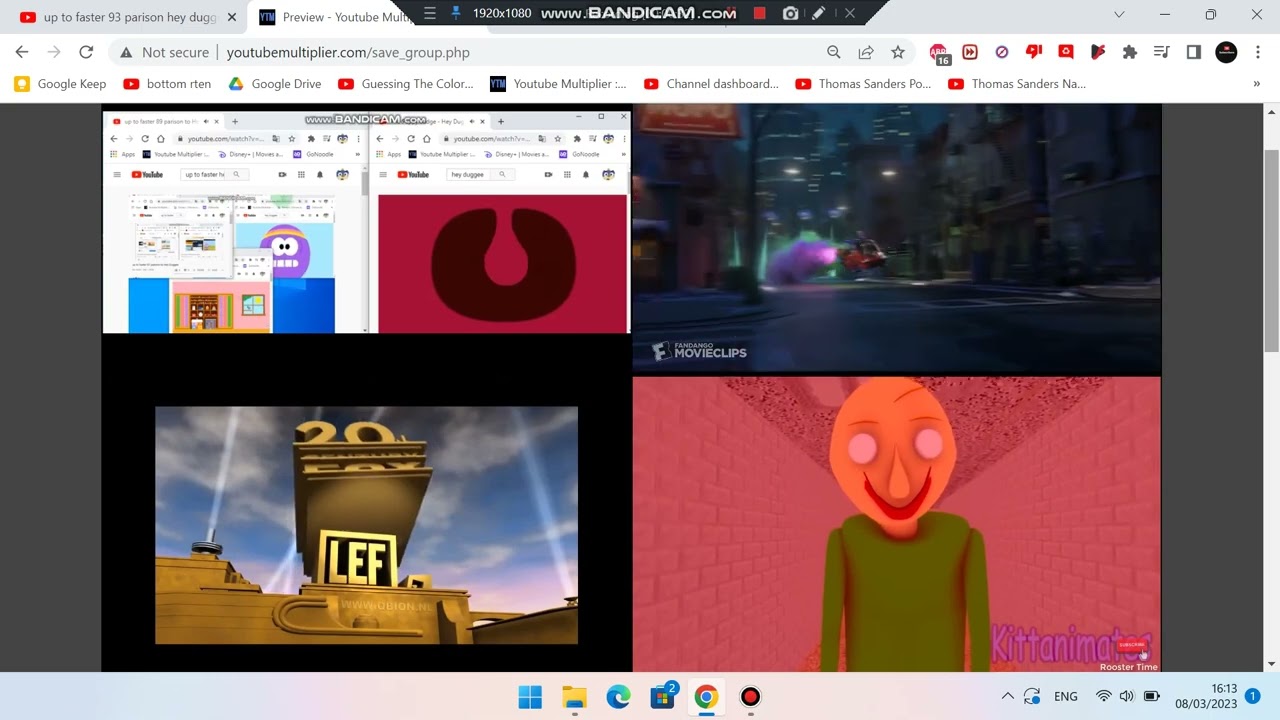Switch the ENG input language indicator

click(x=1066, y=696)
